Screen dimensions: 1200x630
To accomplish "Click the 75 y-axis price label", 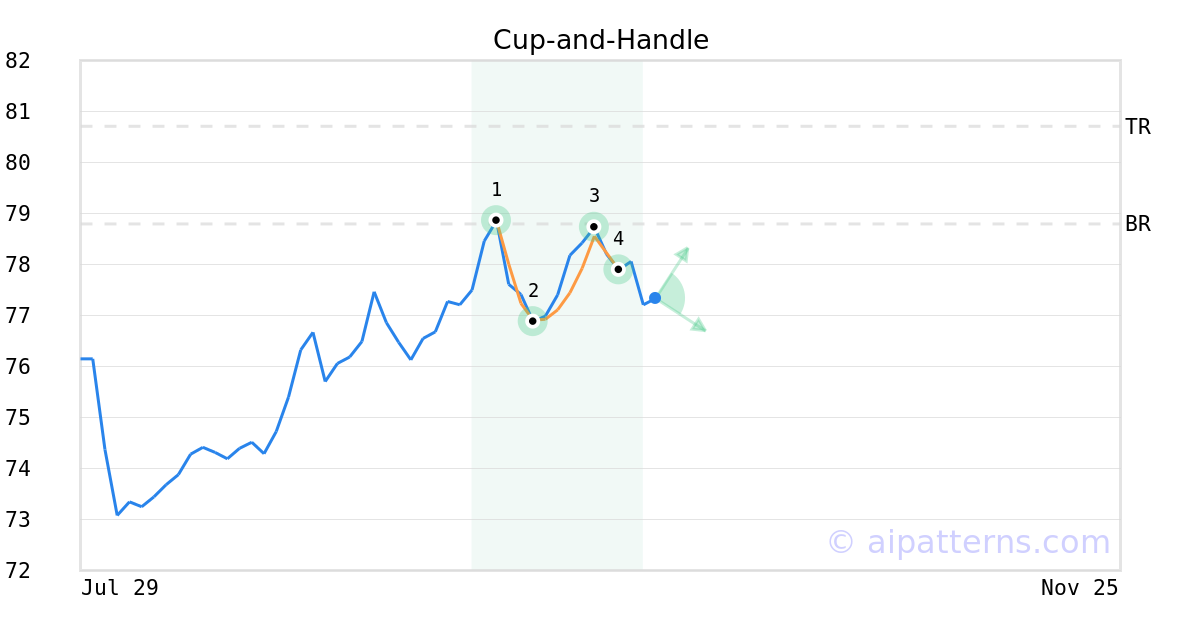I will coord(18,418).
